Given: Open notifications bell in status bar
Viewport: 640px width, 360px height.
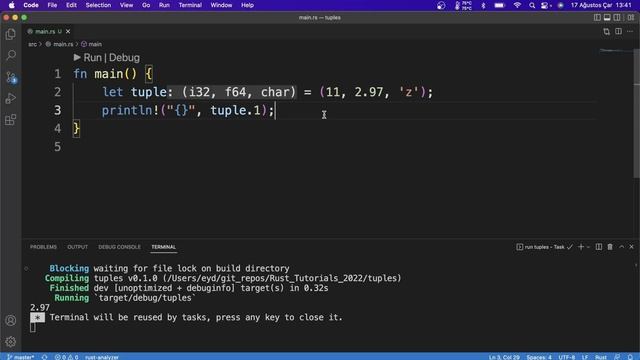Looking at the screenshot, I should (630, 357).
